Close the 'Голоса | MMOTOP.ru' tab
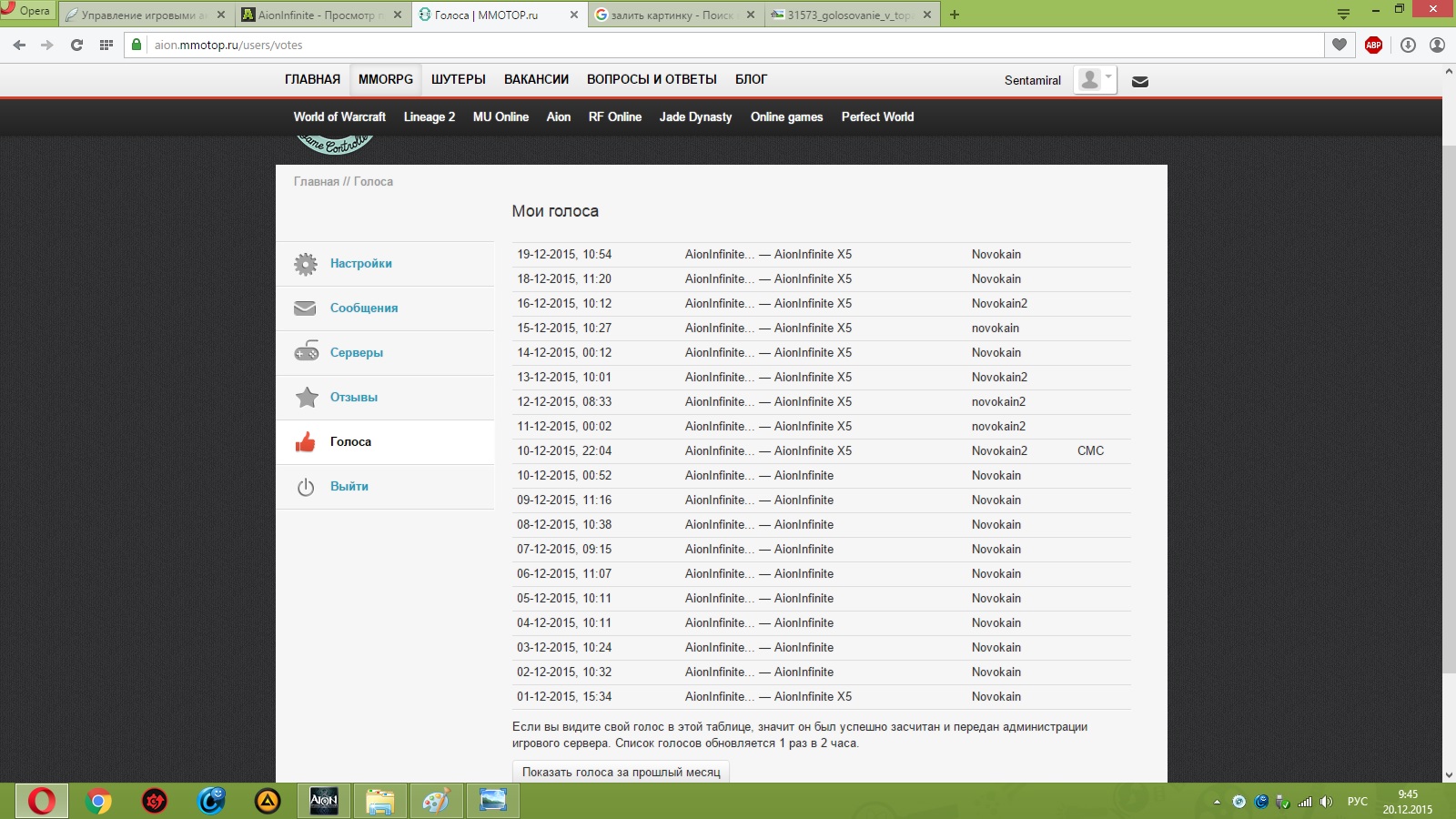The width and height of the screenshot is (1456, 819). point(573,15)
